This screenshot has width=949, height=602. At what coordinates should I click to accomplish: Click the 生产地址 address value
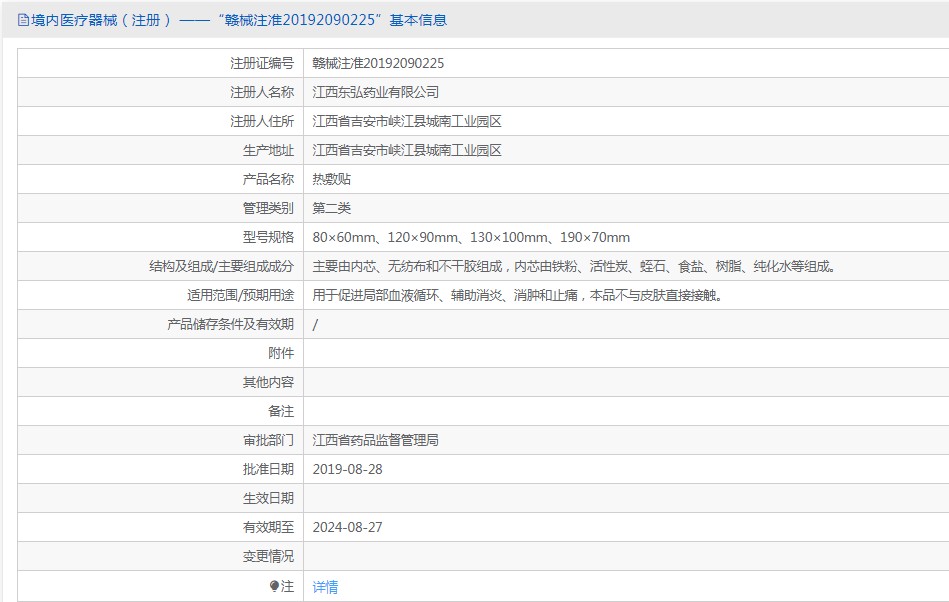[407, 150]
